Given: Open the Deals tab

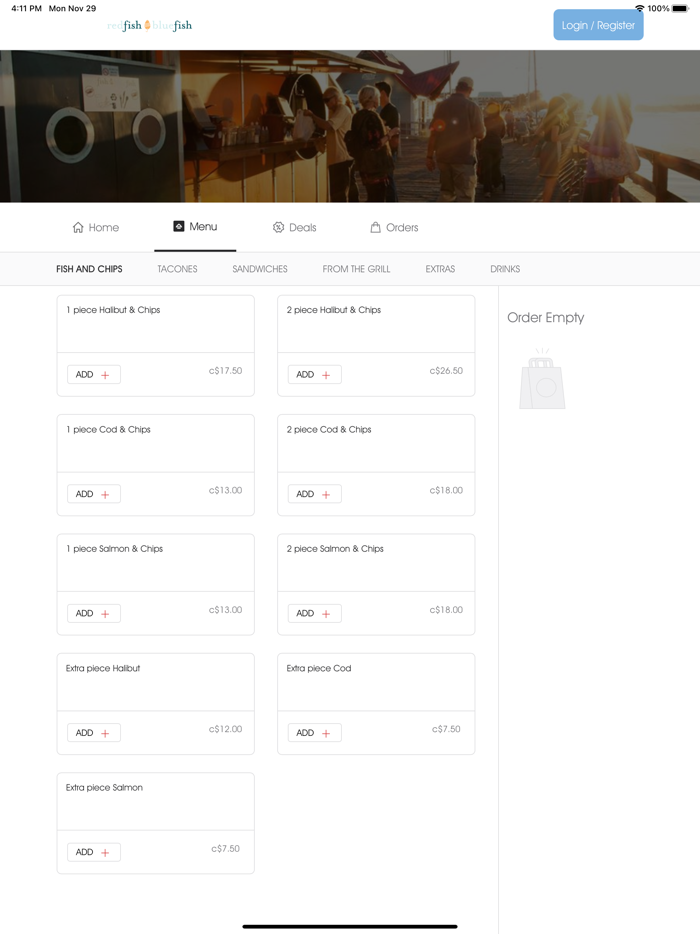Looking at the screenshot, I should click(x=294, y=228).
